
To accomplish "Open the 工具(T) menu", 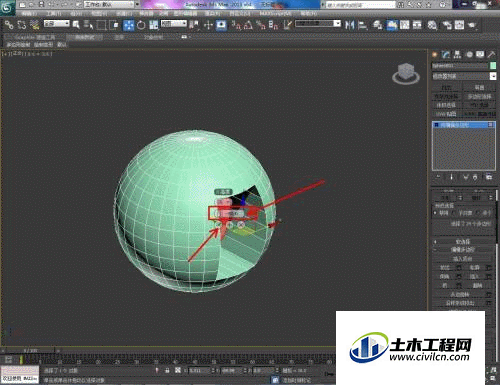I will click(x=54, y=14).
